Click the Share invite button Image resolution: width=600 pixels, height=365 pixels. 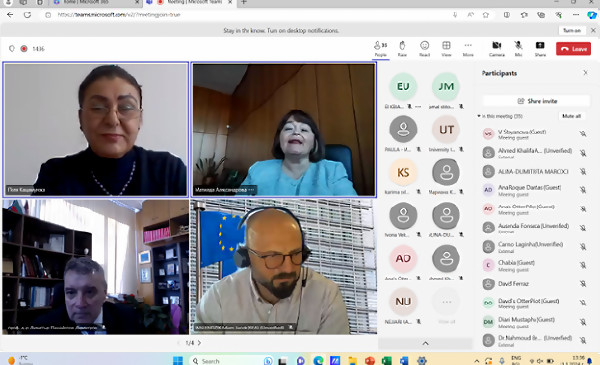pos(536,101)
